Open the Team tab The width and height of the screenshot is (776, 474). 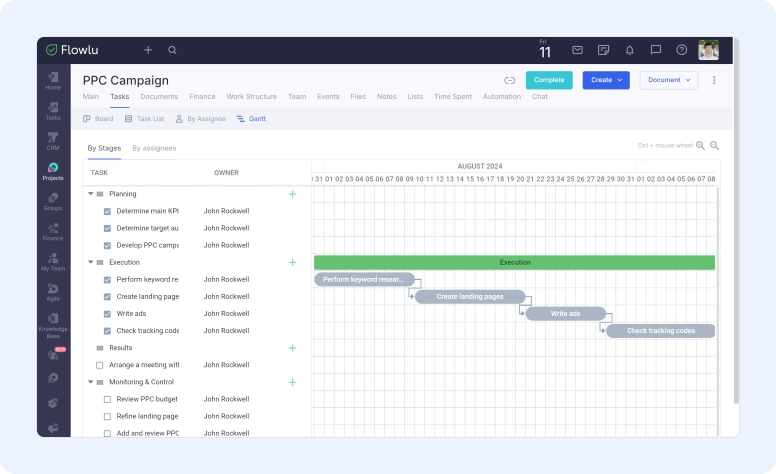coord(297,96)
